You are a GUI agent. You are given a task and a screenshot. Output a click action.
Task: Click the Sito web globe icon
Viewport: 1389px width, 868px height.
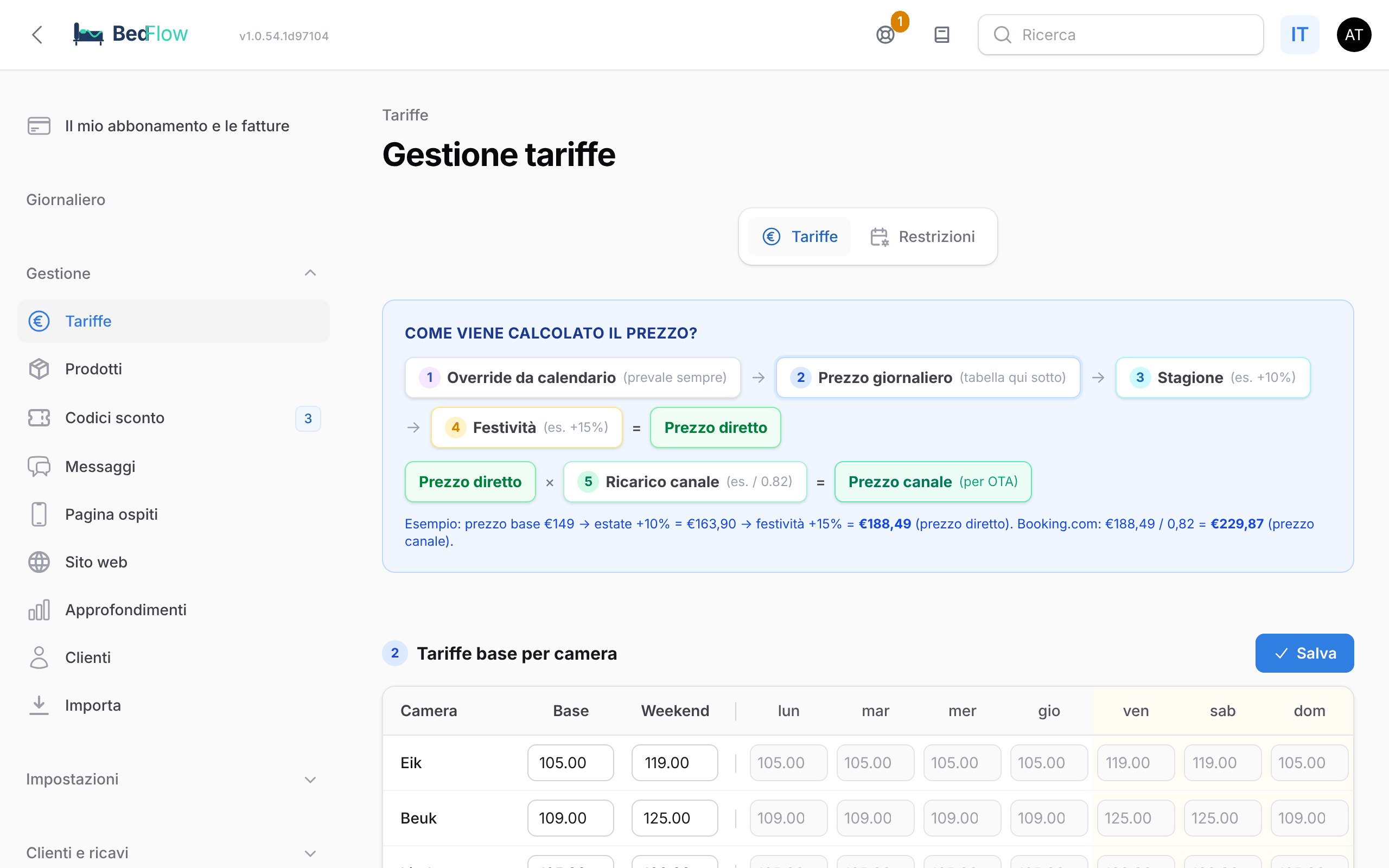tap(39, 562)
